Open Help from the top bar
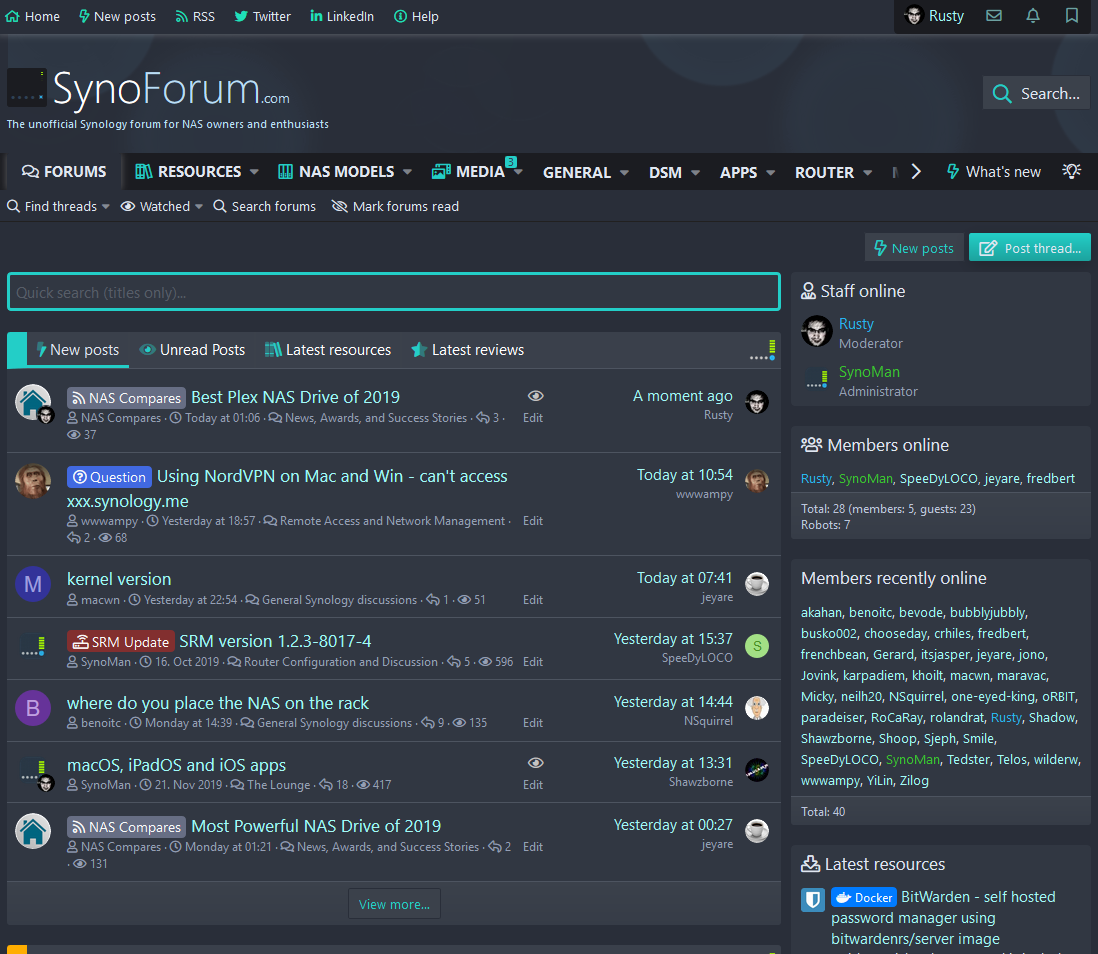This screenshot has width=1098, height=954. [416, 16]
